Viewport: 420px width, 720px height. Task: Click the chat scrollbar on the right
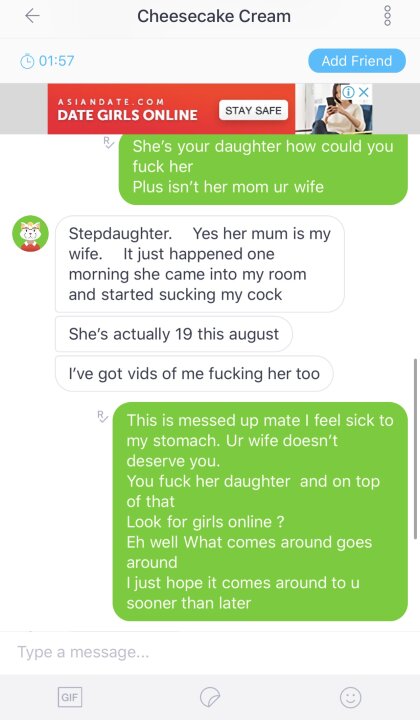416,449
